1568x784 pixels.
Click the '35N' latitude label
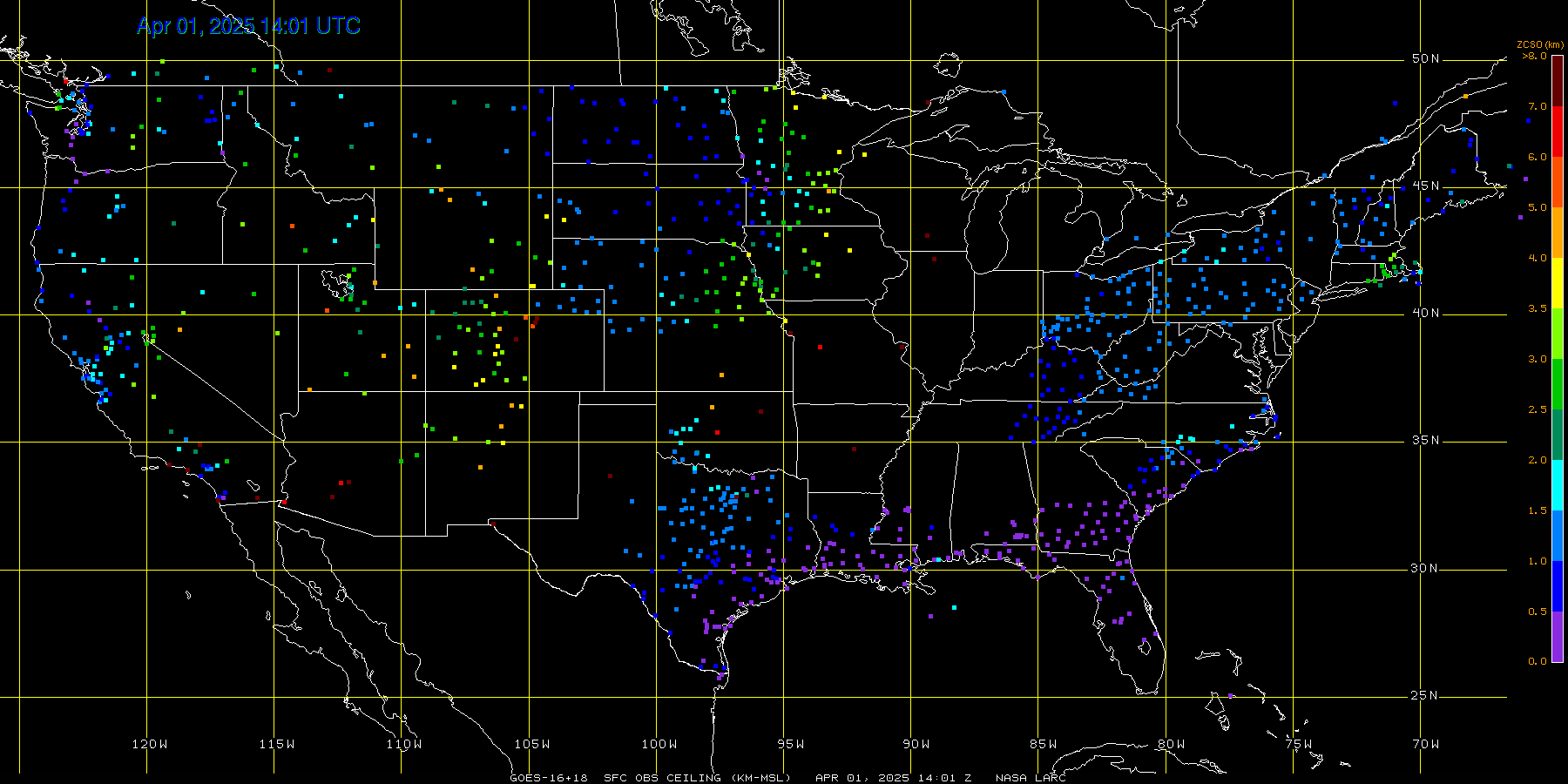coord(1426,440)
